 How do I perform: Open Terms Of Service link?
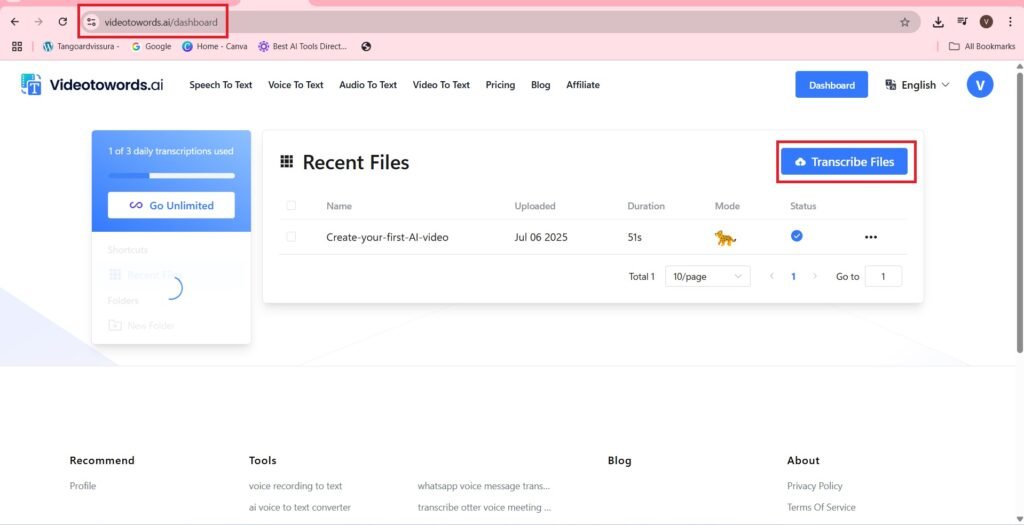[x=821, y=507]
